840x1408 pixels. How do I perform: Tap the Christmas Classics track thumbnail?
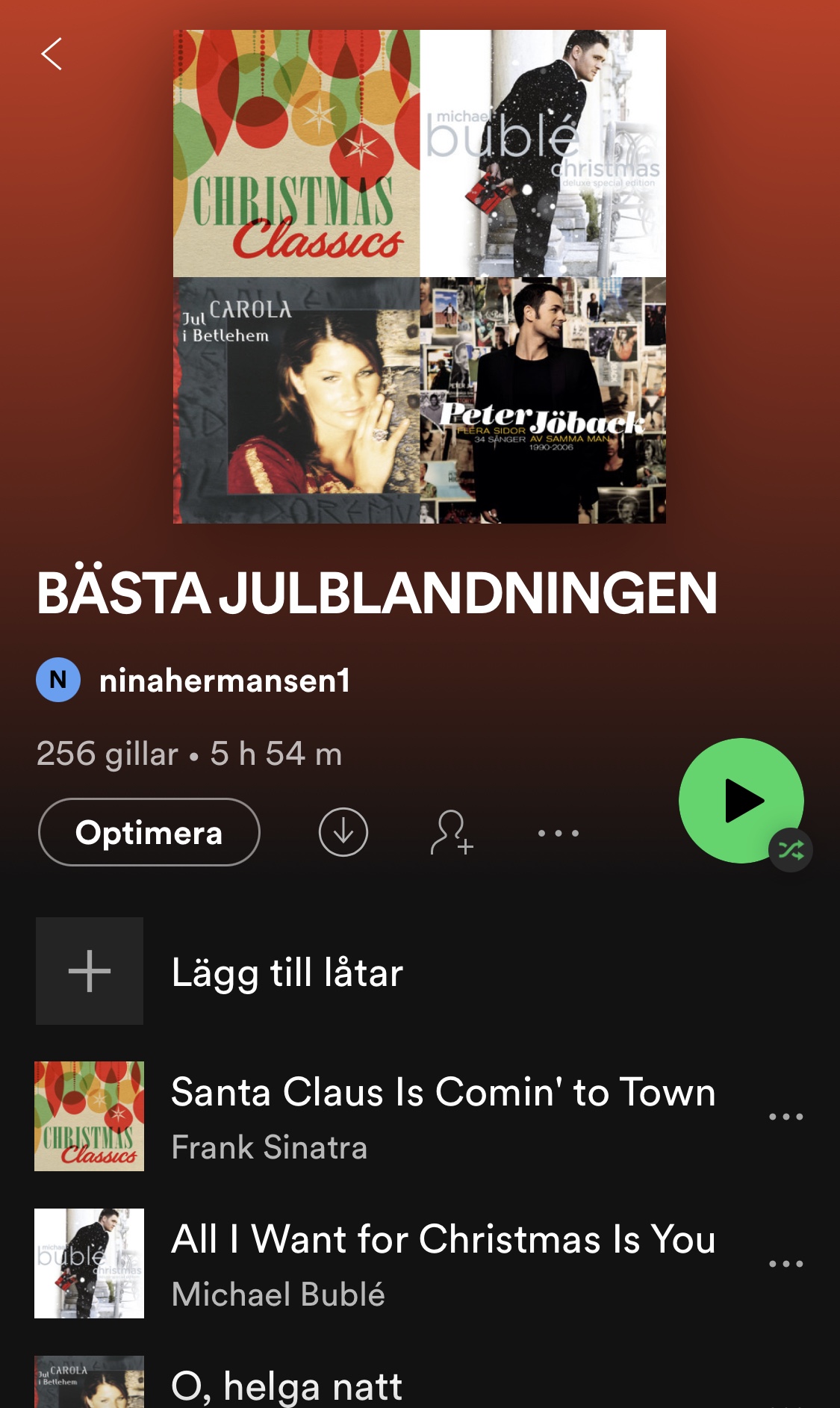coord(90,1116)
